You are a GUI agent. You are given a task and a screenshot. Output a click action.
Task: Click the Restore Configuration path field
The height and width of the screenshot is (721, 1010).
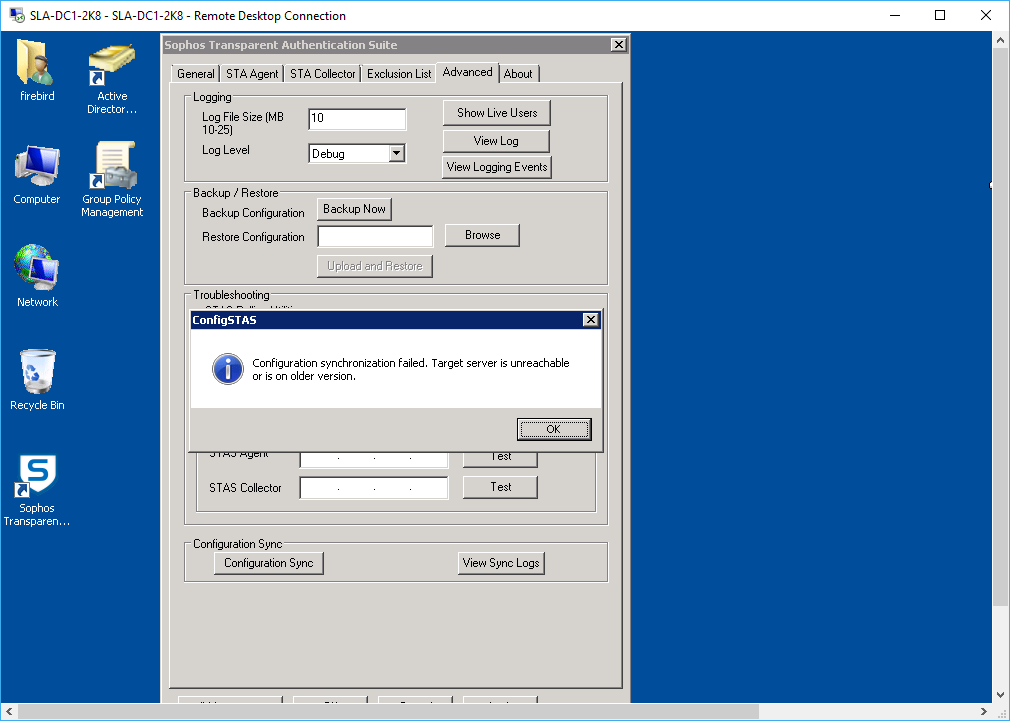click(376, 236)
